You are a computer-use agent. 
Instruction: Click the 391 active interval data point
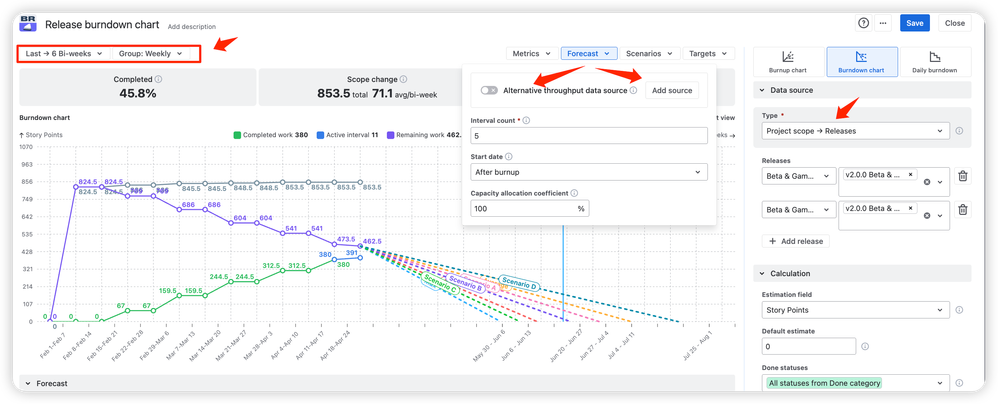[361, 258]
